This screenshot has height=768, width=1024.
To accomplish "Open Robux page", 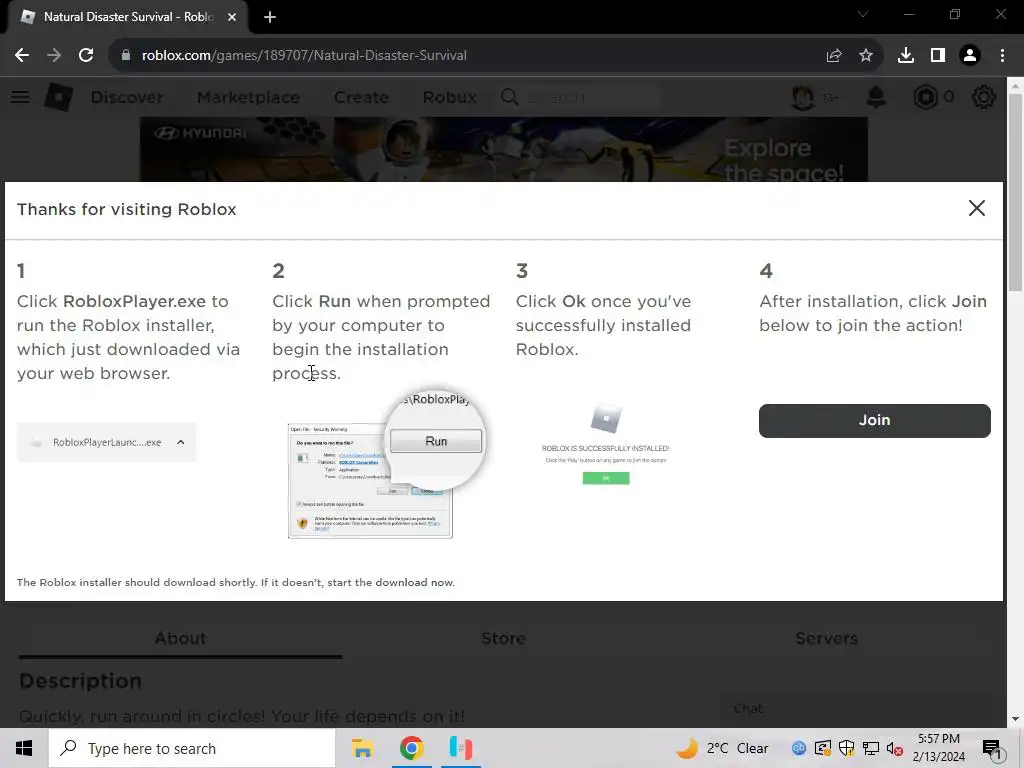I will point(449,97).
